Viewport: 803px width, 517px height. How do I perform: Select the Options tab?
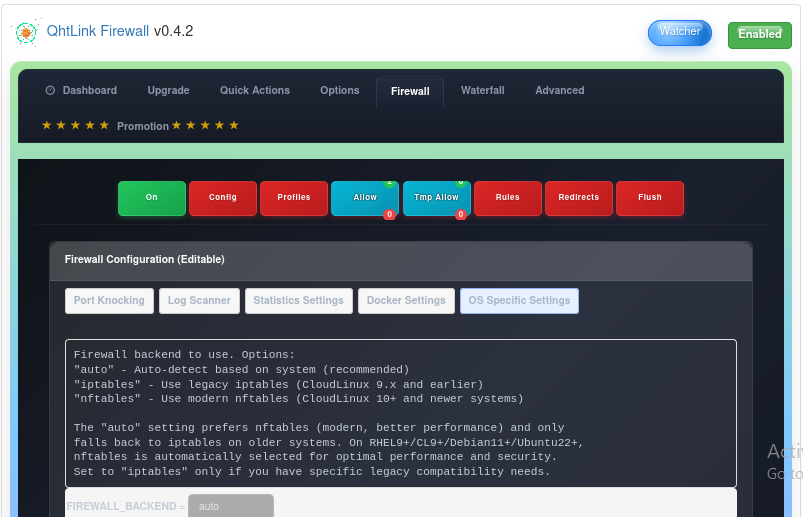[340, 91]
